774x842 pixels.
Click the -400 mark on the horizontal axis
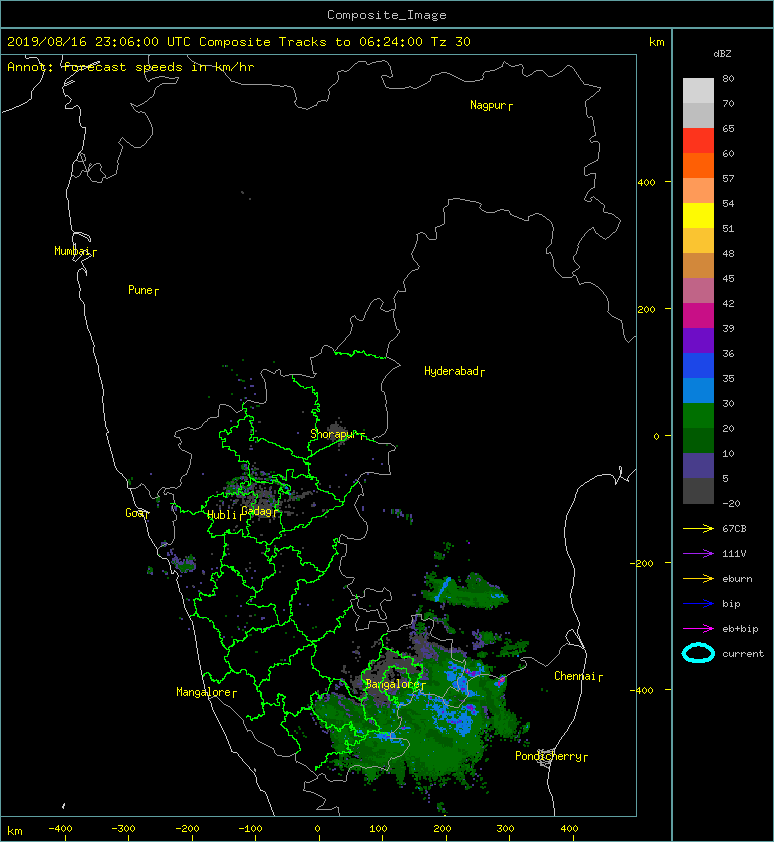[x=60, y=829]
